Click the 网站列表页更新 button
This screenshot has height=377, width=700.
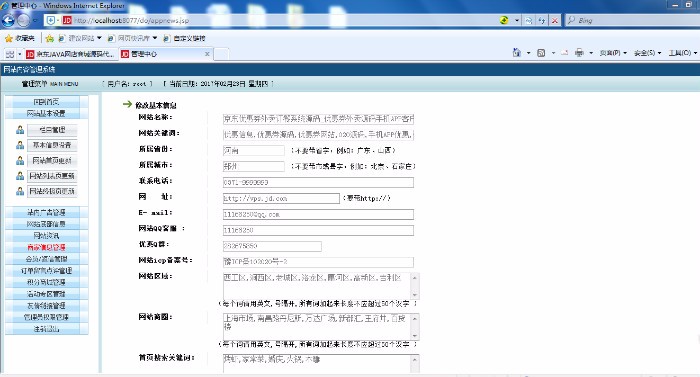point(52,176)
